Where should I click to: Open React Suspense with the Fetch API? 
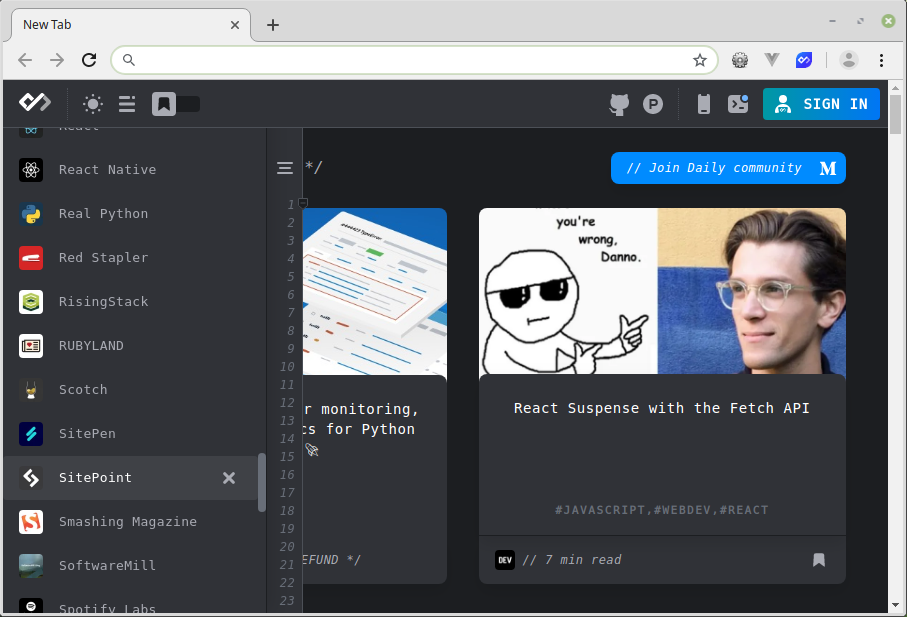point(661,408)
